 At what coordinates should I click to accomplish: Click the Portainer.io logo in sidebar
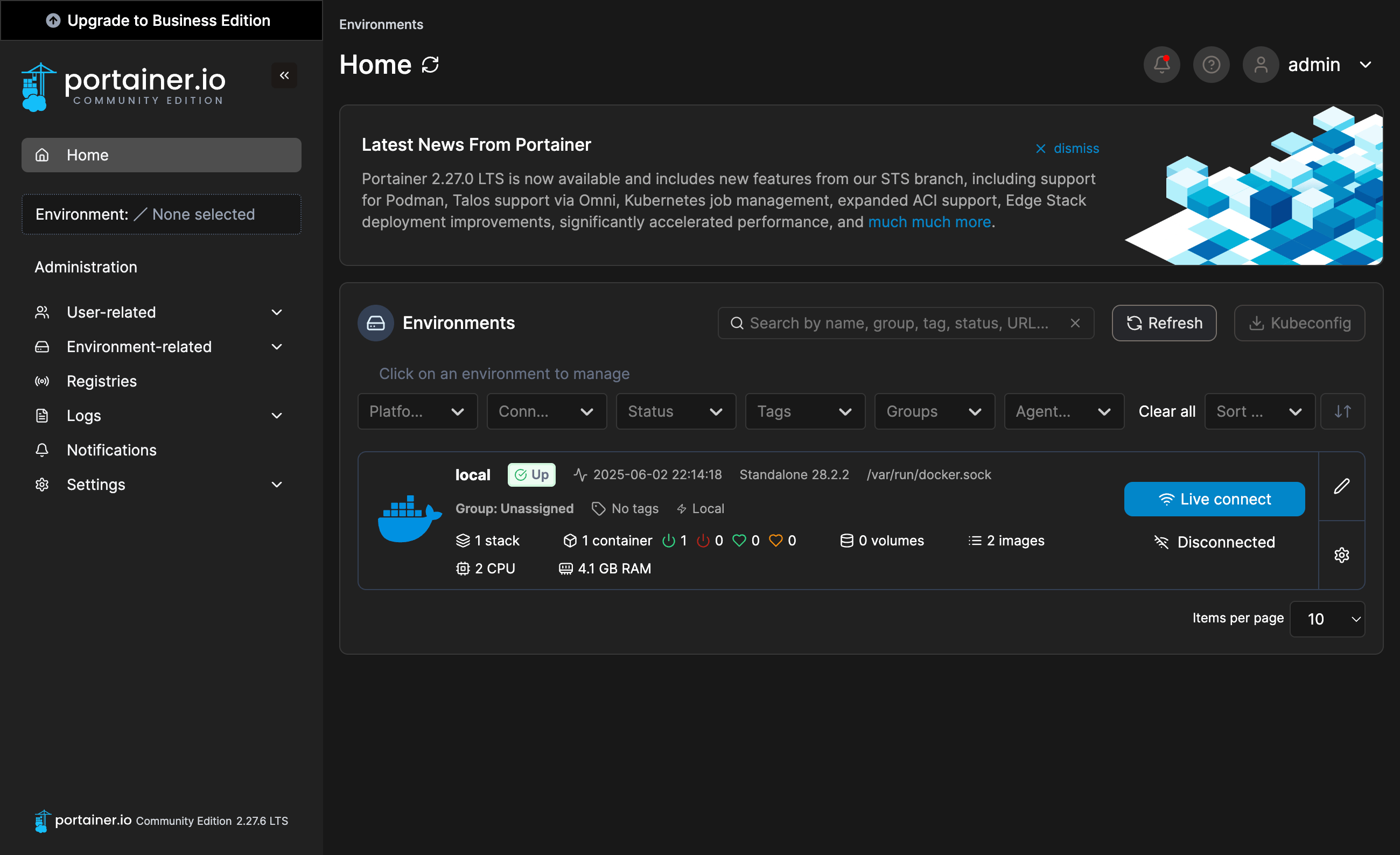pyautogui.click(x=123, y=86)
